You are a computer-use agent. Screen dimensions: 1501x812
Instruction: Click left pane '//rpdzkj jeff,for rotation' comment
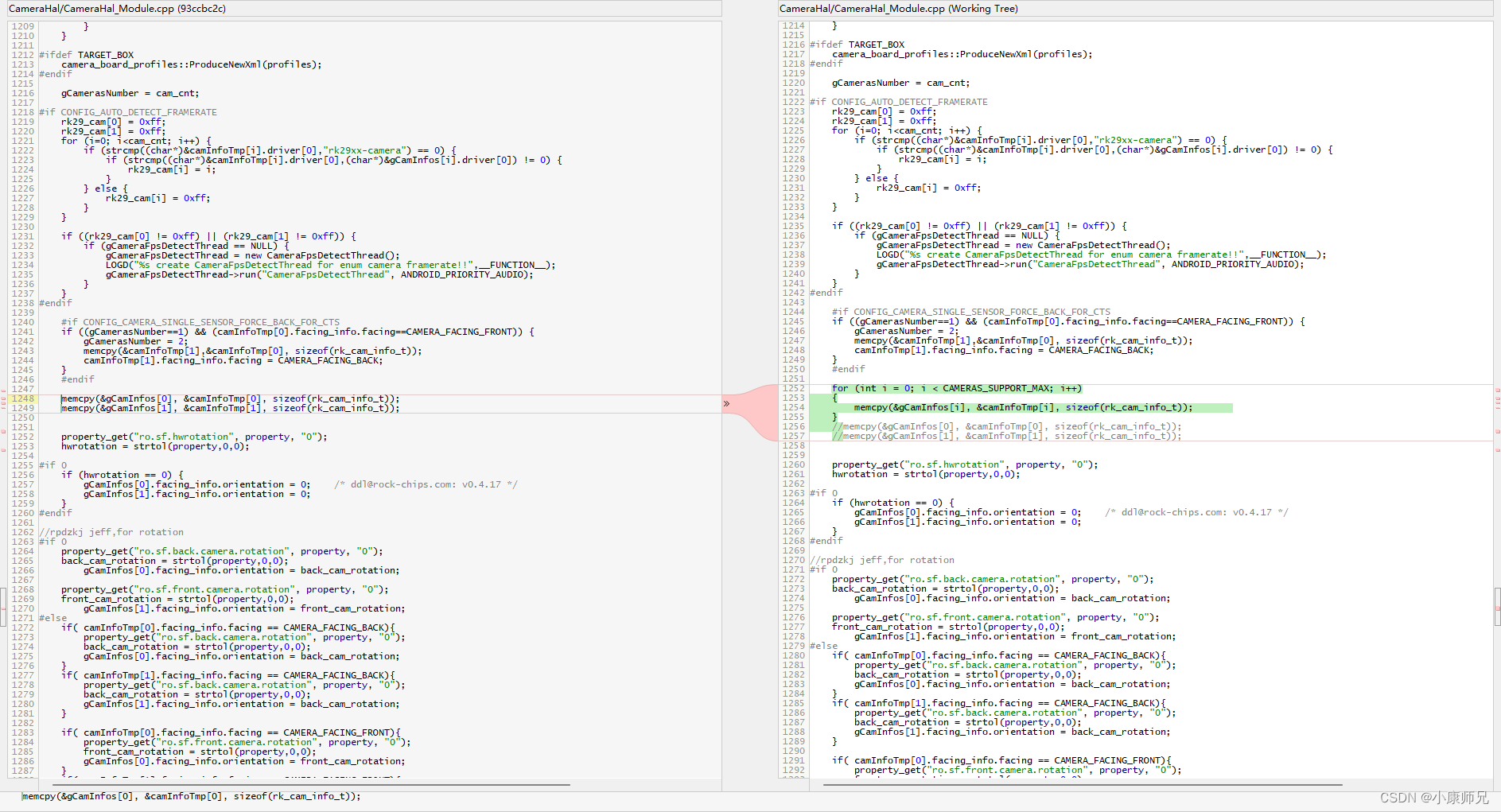click(x=111, y=532)
